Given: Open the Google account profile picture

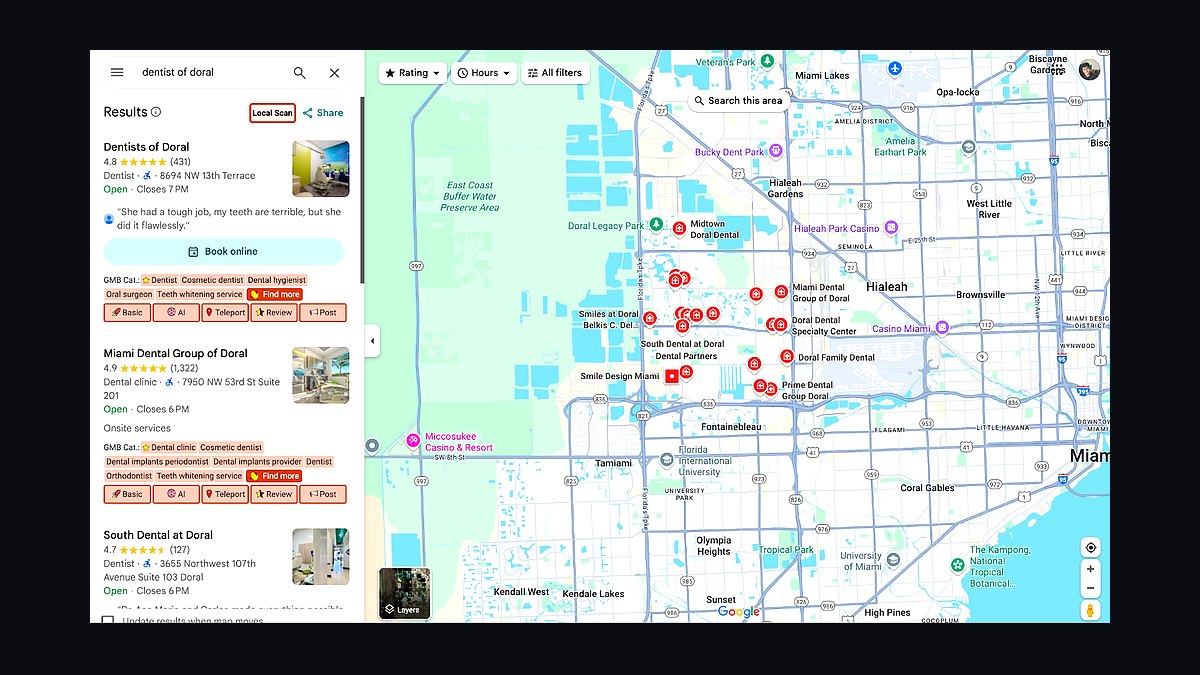Looking at the screenshot, I should click(x=1089, y=70).
